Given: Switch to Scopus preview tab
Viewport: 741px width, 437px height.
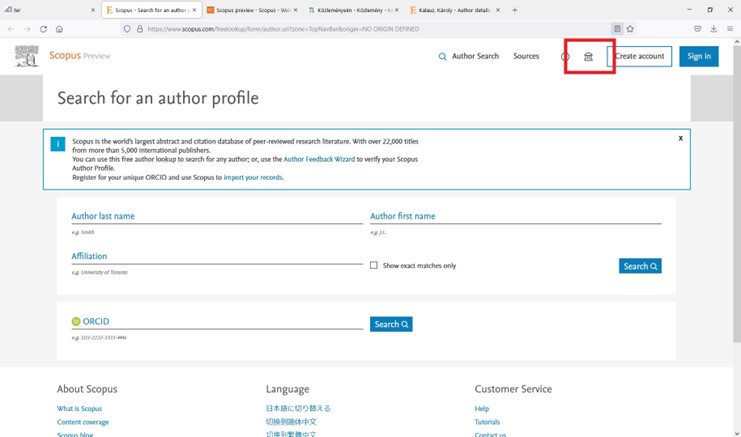Looking at the screenshot, I should (253, 10).
